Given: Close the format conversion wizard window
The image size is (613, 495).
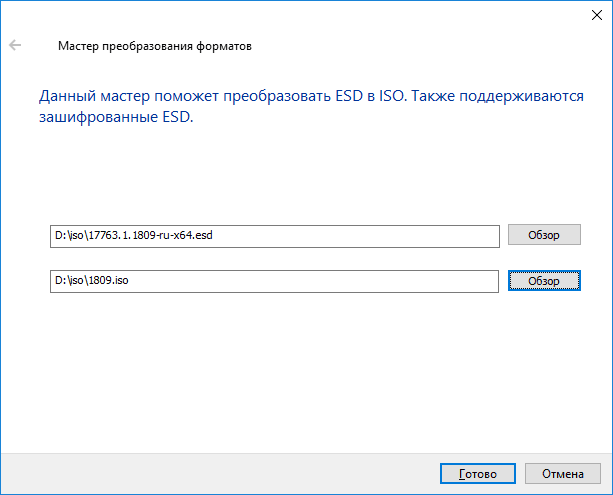Looking at the screenshot, I should [589, 15].
